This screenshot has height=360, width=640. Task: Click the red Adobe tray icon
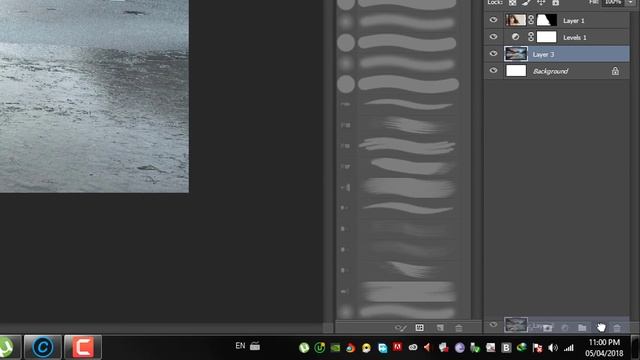tap(397, 347)
